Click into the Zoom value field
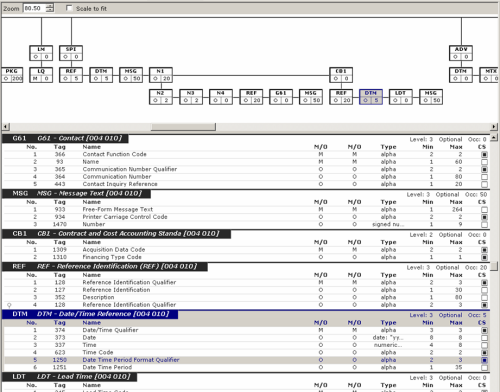Image resolution: width=500 pixels, height=392 pixels. pyautogui.click(x=35, y=8)
